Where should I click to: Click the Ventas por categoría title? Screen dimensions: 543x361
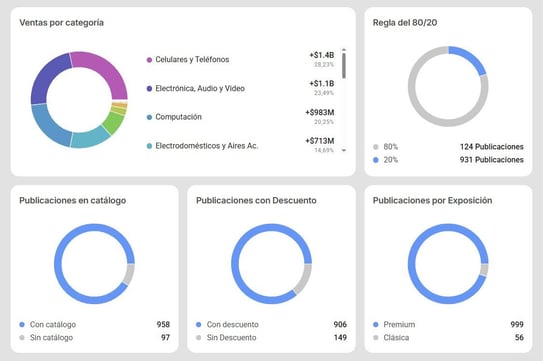click(x=61, y=23)
